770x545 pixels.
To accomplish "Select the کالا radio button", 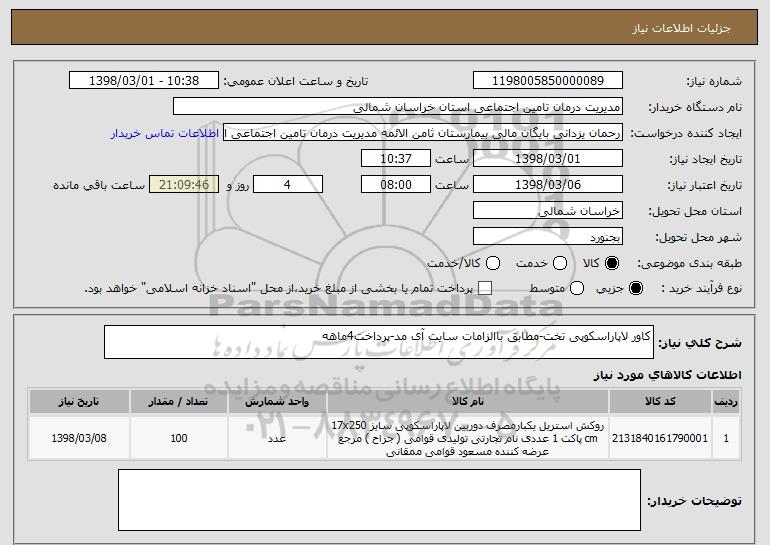I will (612, 263).
